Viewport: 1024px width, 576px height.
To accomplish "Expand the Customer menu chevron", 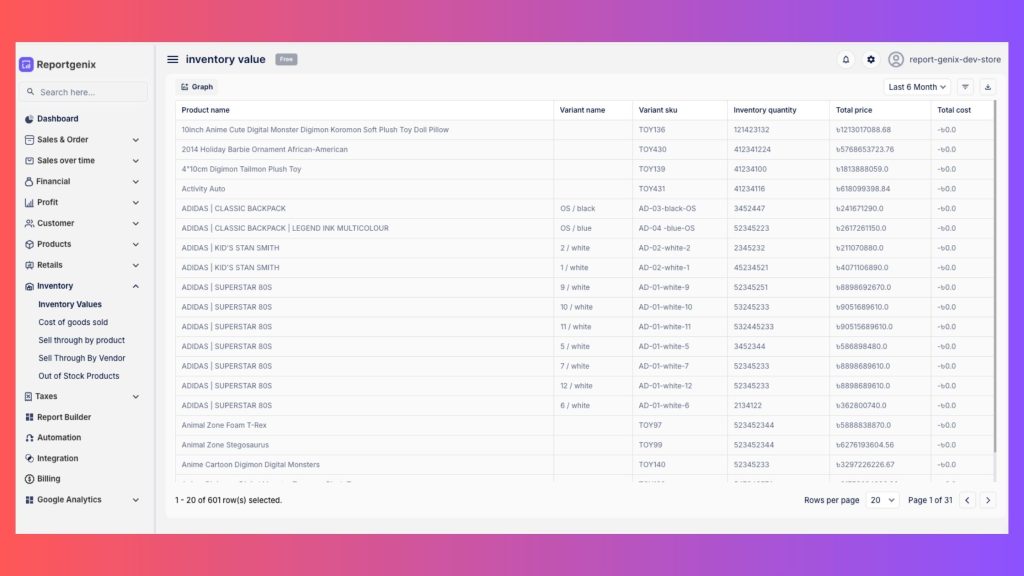I will (136, 223).
